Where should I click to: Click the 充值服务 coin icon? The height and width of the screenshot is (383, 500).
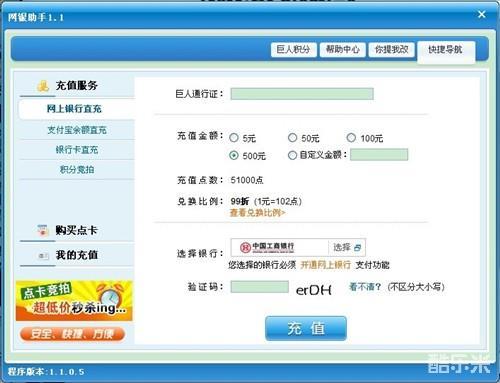click(43, 86)
